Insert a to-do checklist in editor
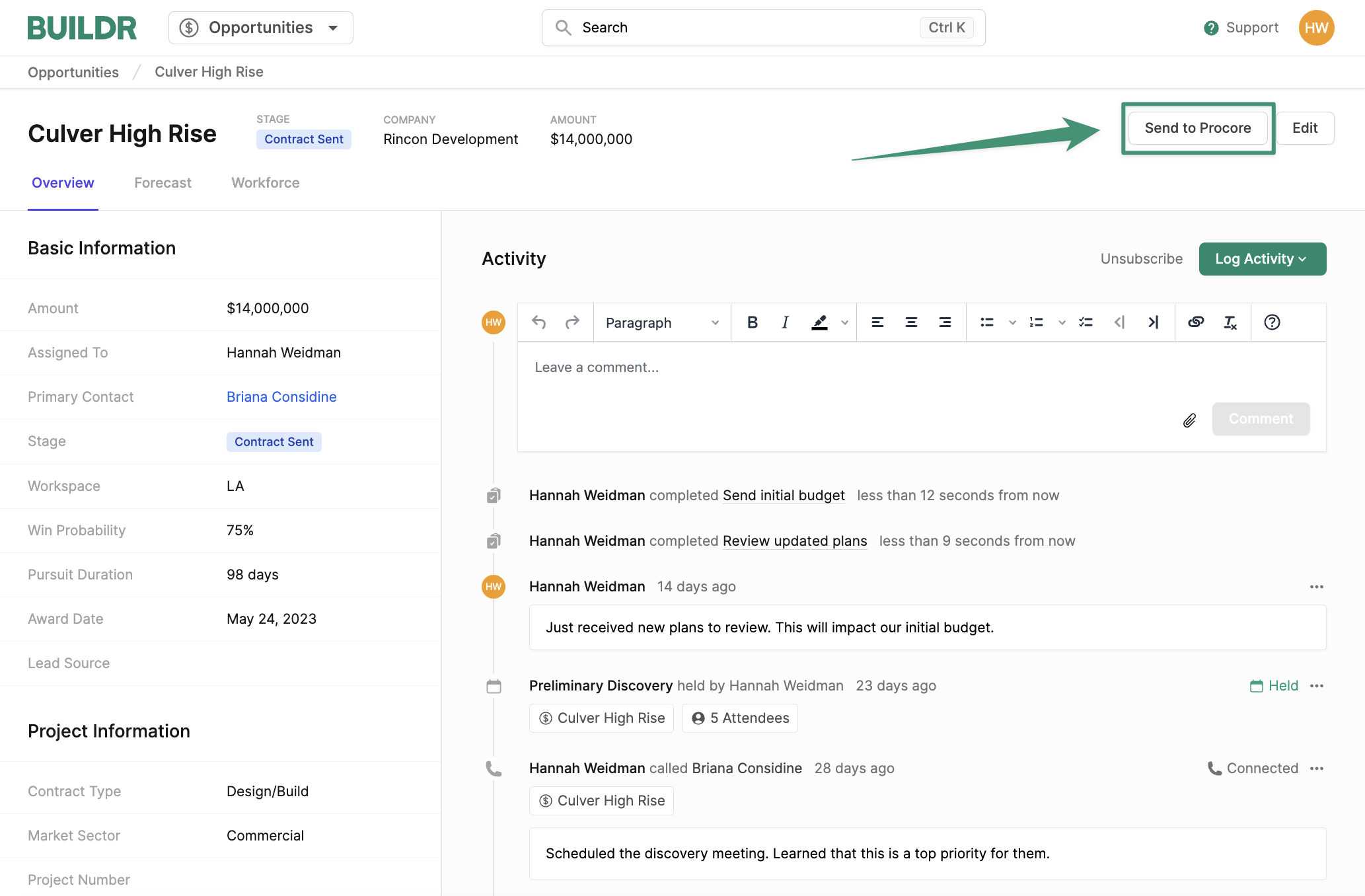The image size is (1365, 896). [x=1086, y=322]
